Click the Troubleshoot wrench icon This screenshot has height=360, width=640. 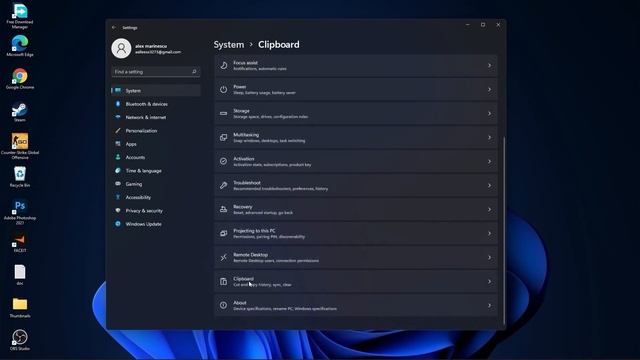[x=223, y=185]
